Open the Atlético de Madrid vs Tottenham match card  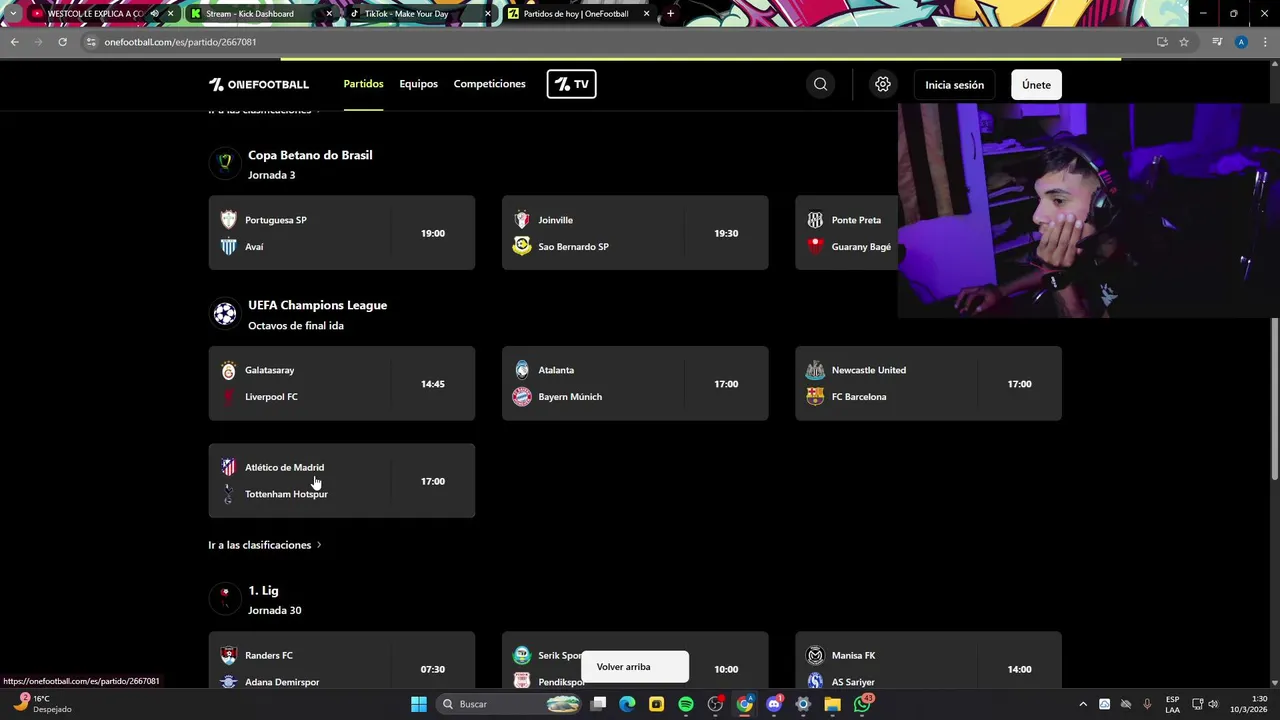tap(342, 481)
